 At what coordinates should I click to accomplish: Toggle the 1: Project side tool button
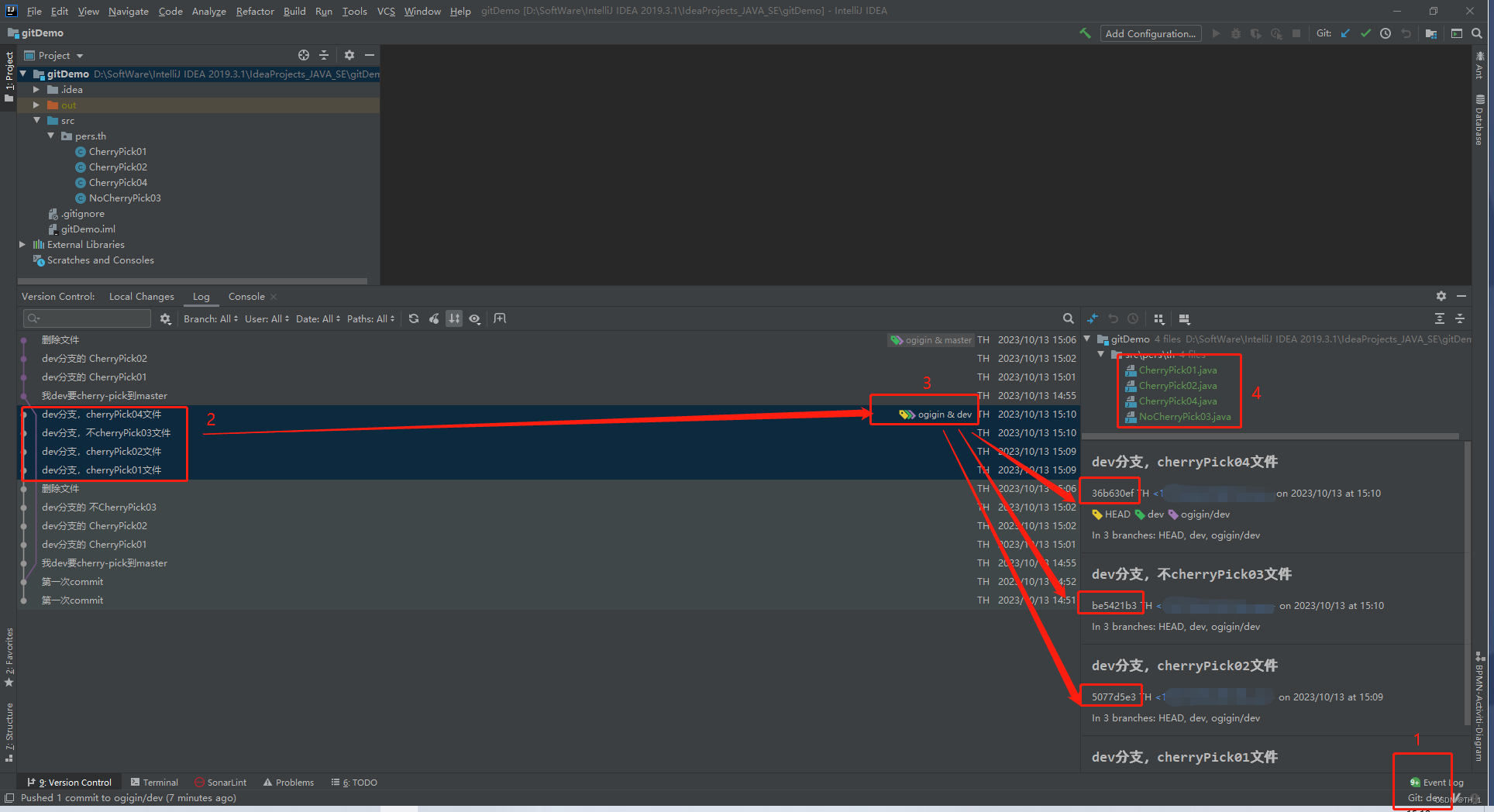9,76
